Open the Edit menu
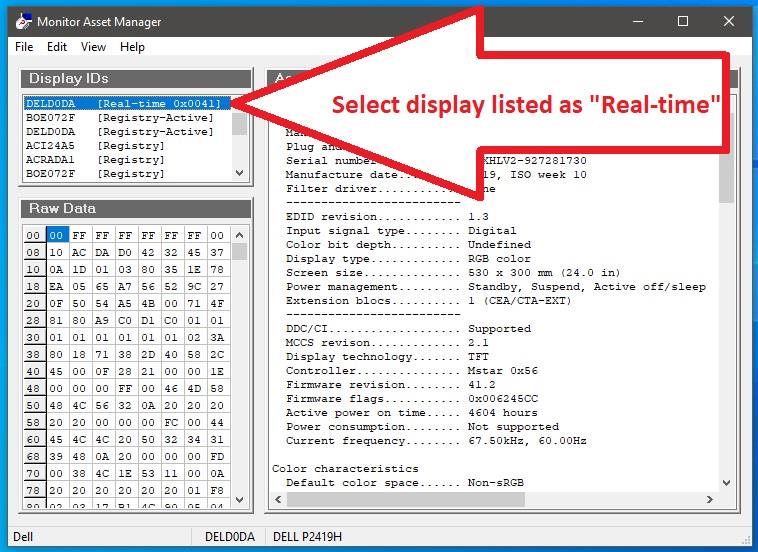The height and width of the screenshot is (552, 758). (x=57, y=47)
